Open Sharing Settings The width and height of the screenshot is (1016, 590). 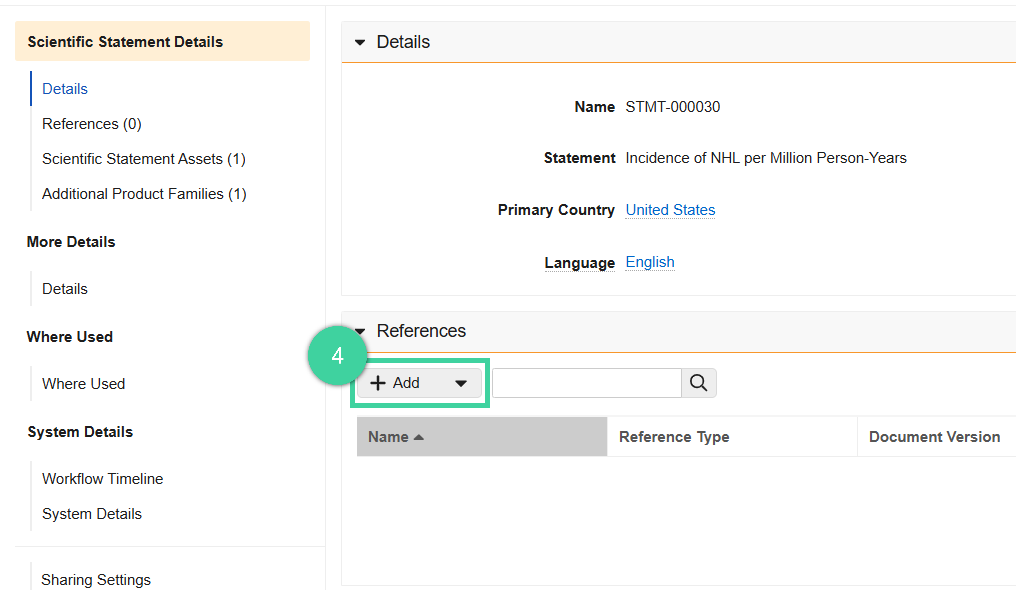96,579
